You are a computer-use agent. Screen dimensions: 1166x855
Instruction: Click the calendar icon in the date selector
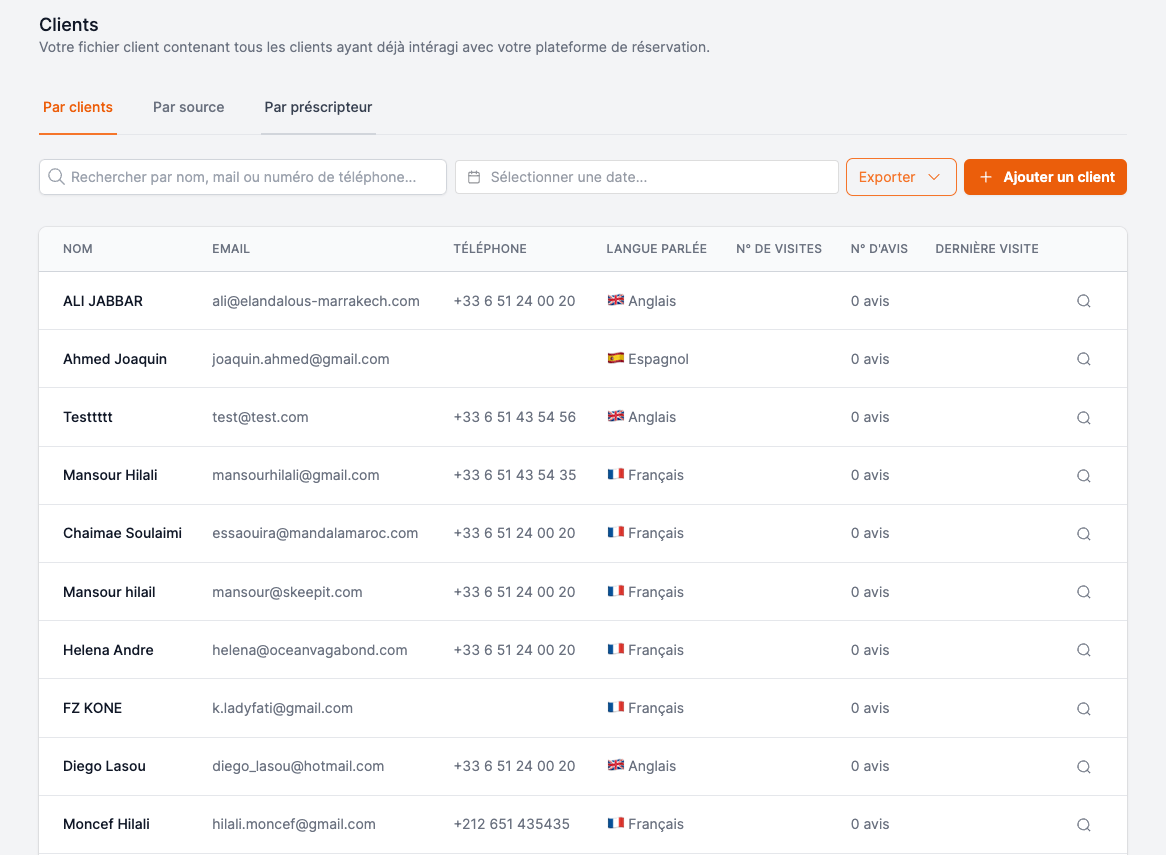tap(474, 176)
